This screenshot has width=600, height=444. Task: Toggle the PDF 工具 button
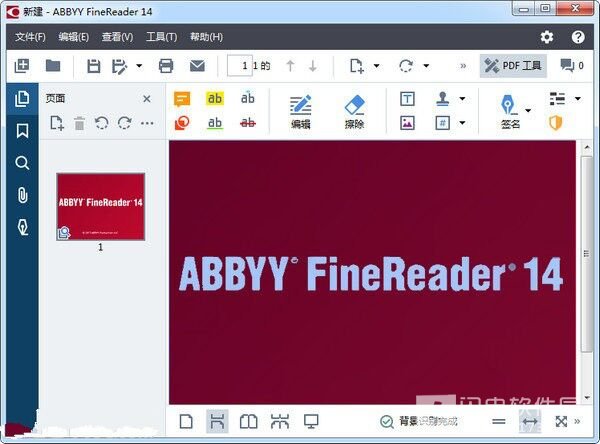coord(513,66)
